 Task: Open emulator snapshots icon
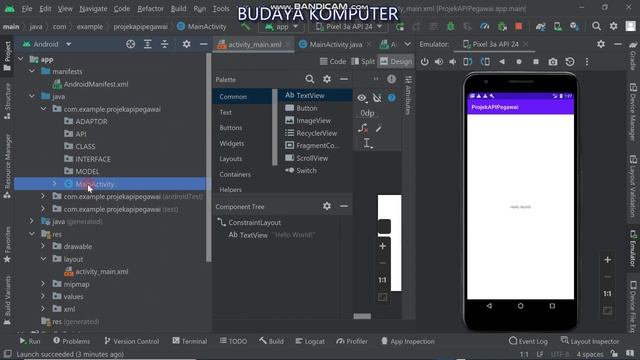point(570,62)
